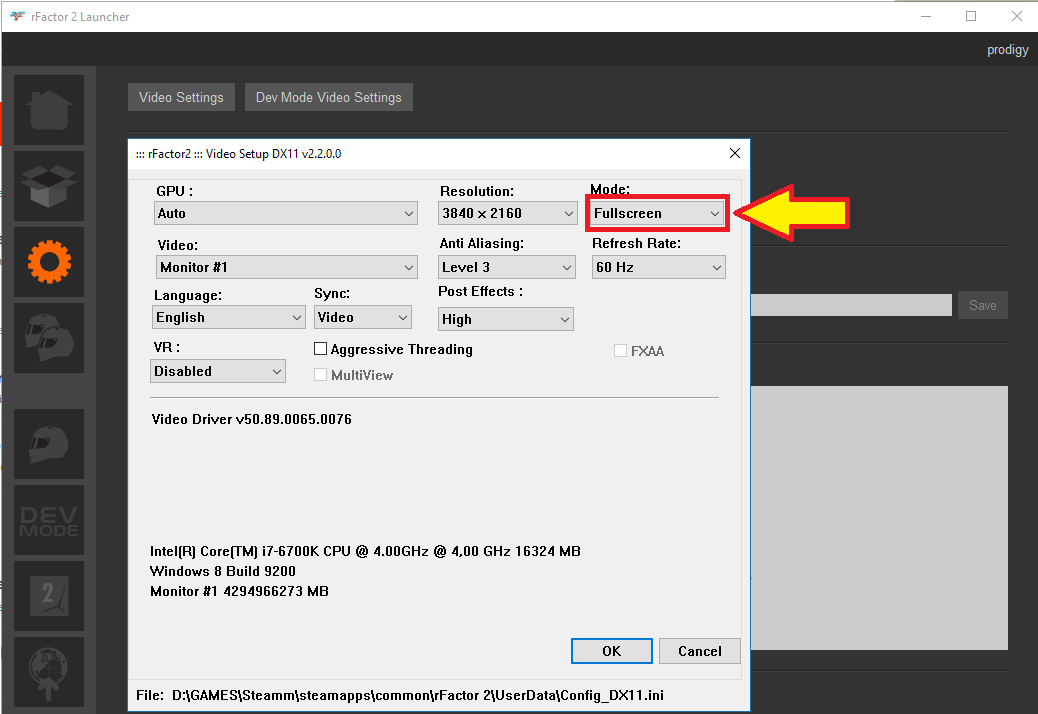The width and height of the screenshot is (1038, 714).
Task: Click the globe upload icon in sidebar
Action: [x=49, y=672]
